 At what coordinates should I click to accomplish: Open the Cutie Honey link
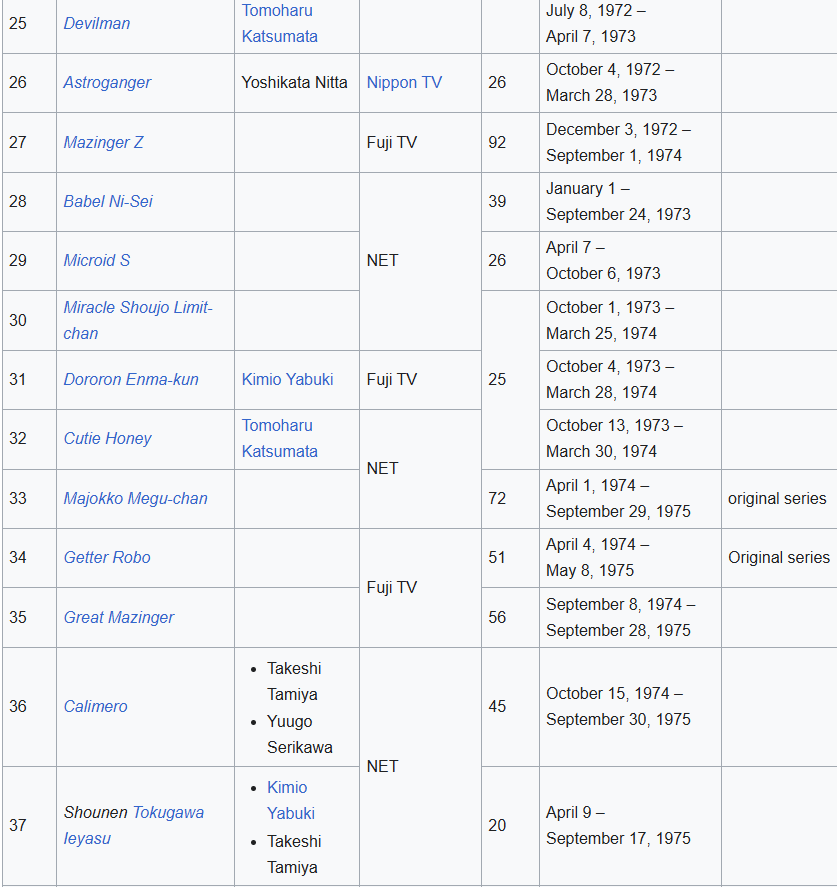click(107, 438)
